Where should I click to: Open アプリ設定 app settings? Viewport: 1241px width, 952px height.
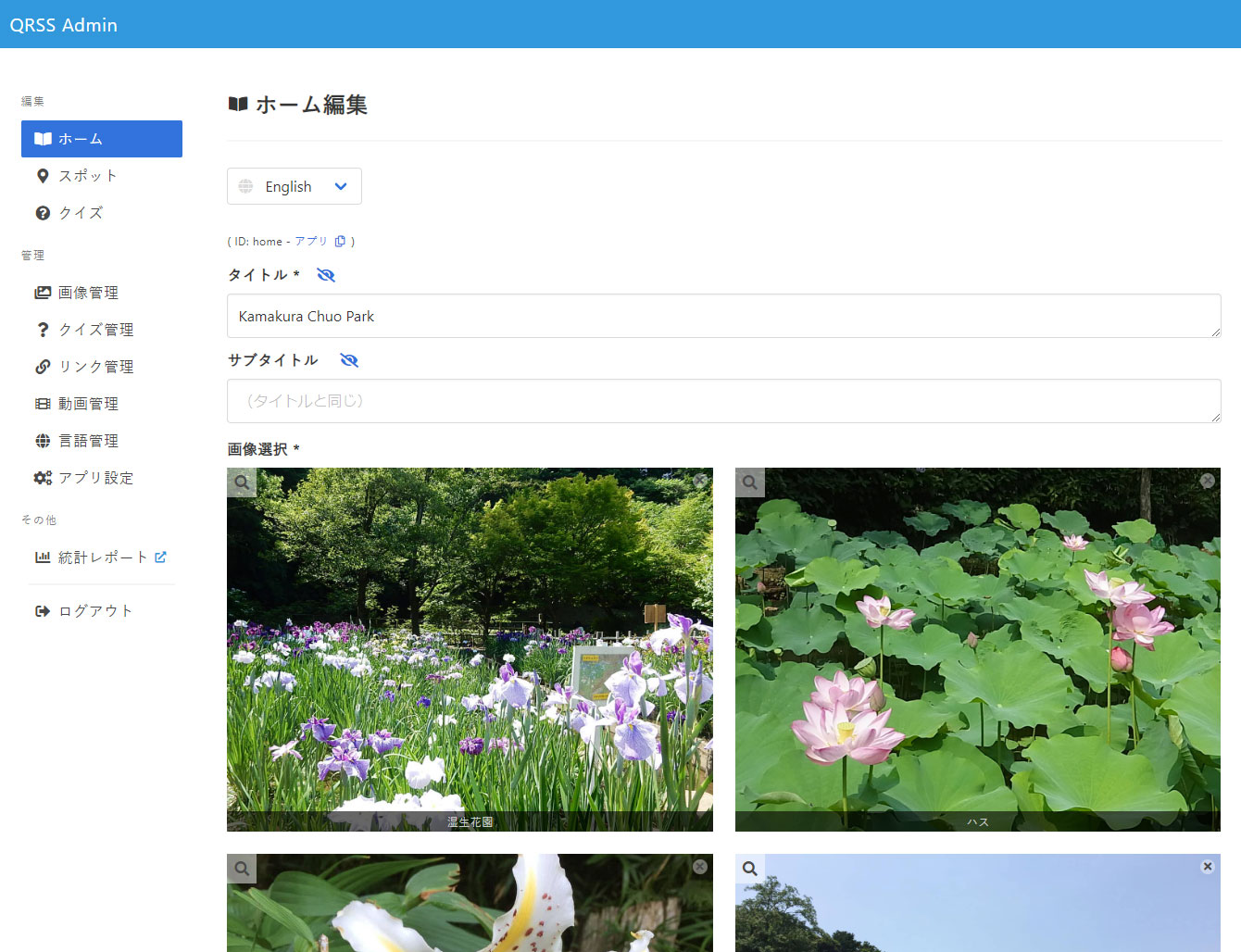pyautogui.click(x=95, y=478)
